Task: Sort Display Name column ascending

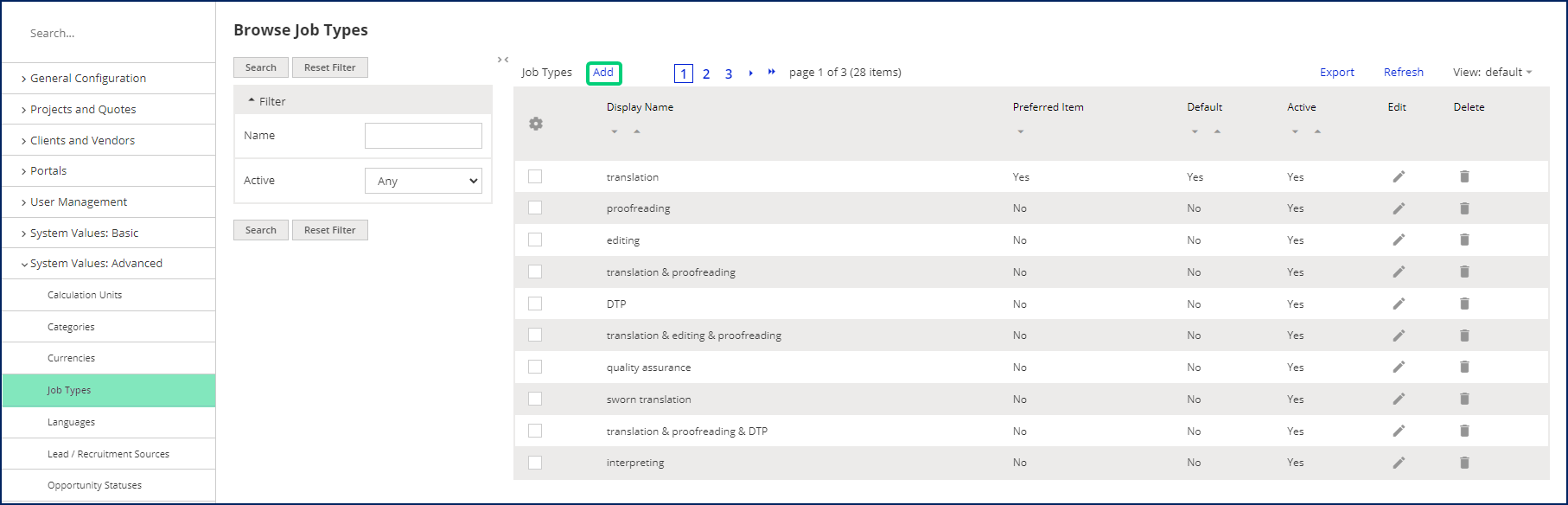Action: click(637, 131)
